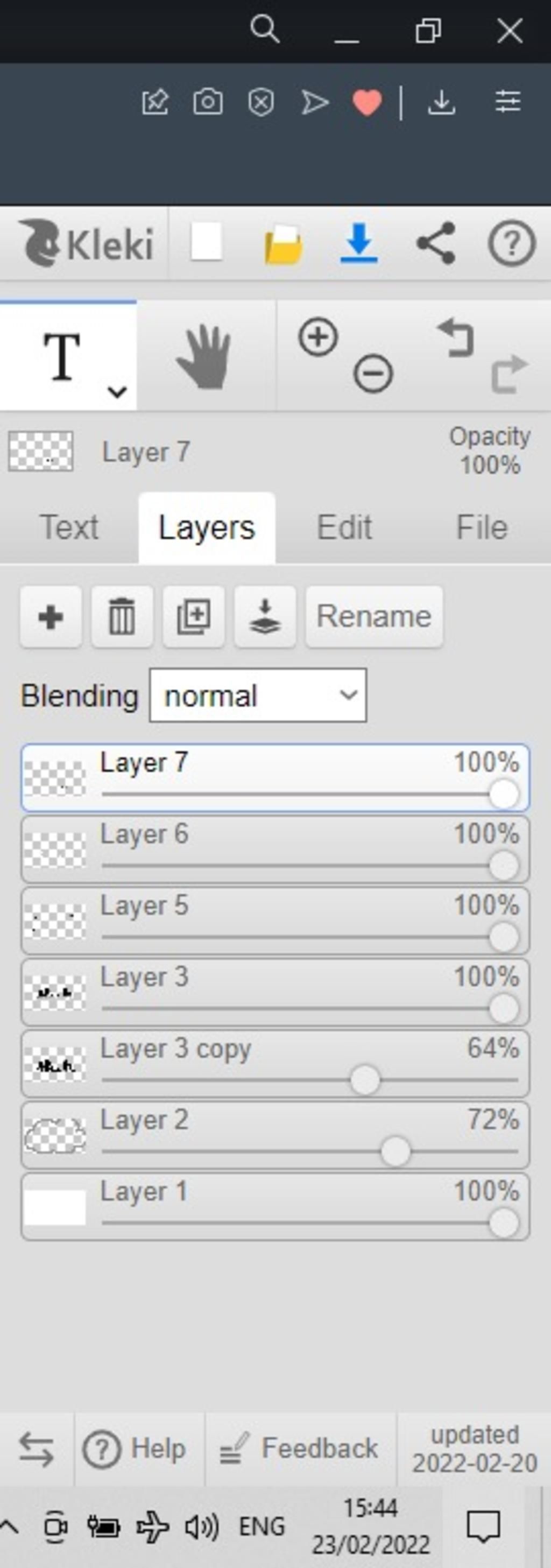The image size is (551, 1568).
Task: Add a new layer with the plus icon
Action: tap(51, 617)
